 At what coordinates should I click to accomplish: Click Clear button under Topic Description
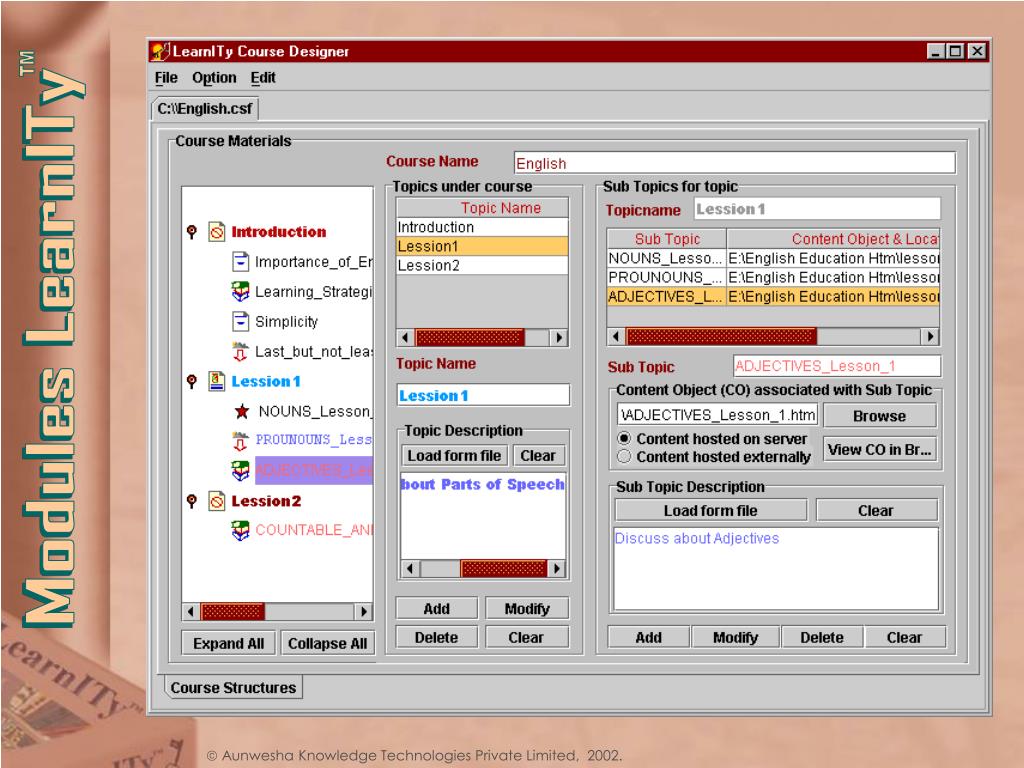coord(538,455)
